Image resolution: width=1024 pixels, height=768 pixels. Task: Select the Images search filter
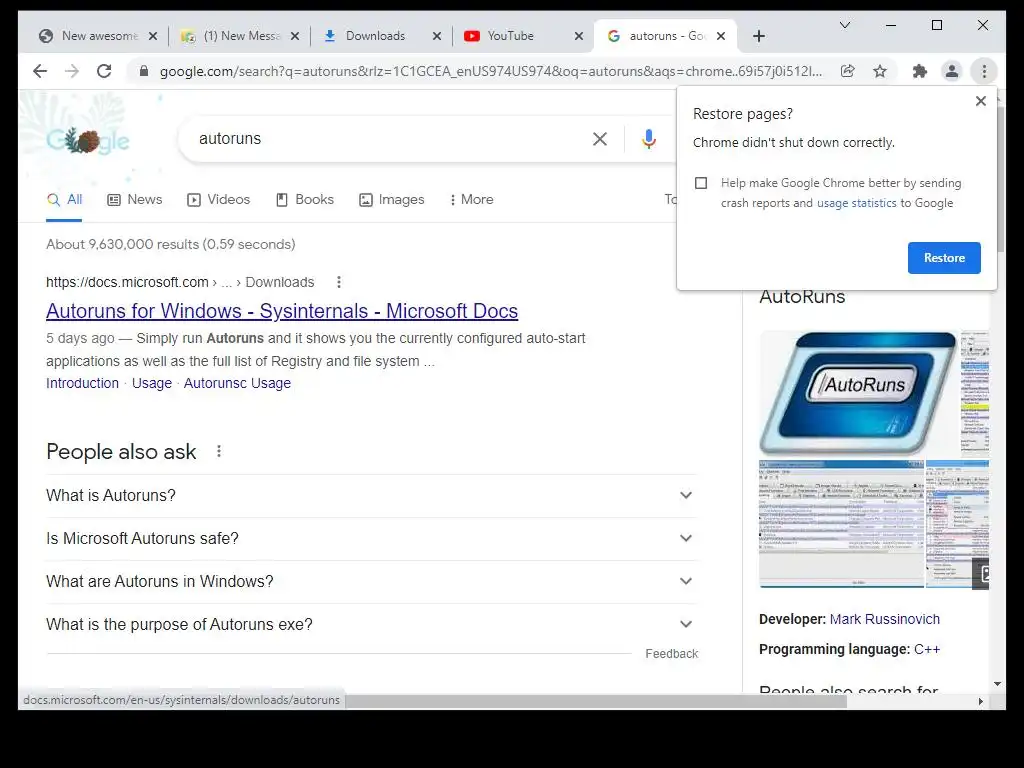392,199
